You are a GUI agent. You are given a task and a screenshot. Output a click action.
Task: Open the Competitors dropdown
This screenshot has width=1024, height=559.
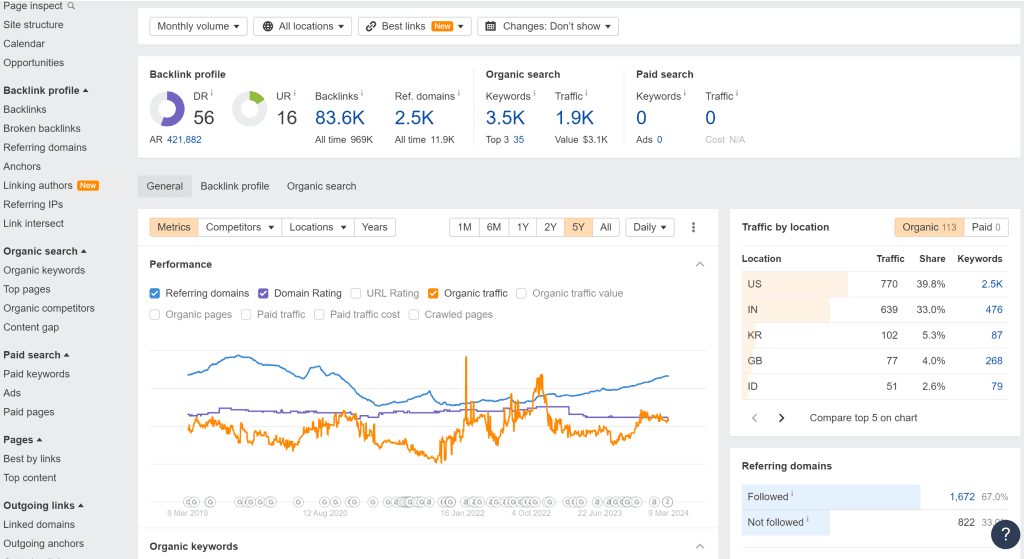(x=240, y=227)
